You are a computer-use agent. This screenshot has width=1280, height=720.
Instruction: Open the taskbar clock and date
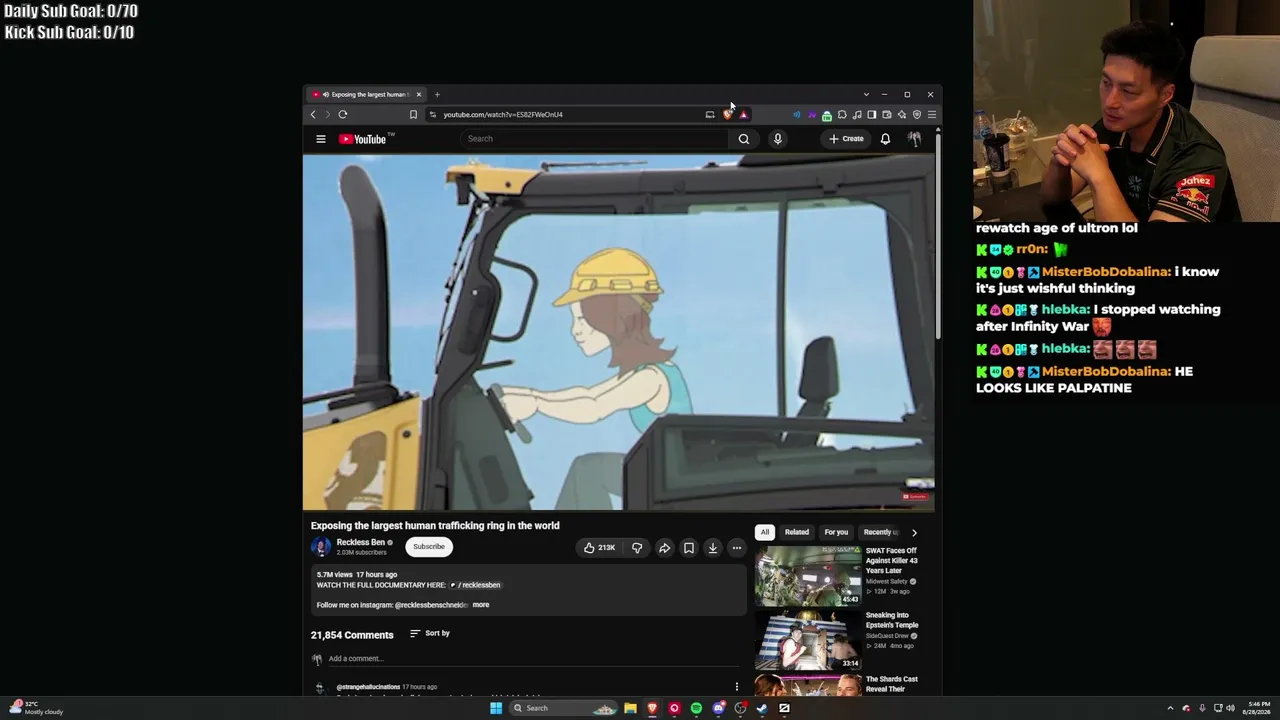click(1258, 708)
